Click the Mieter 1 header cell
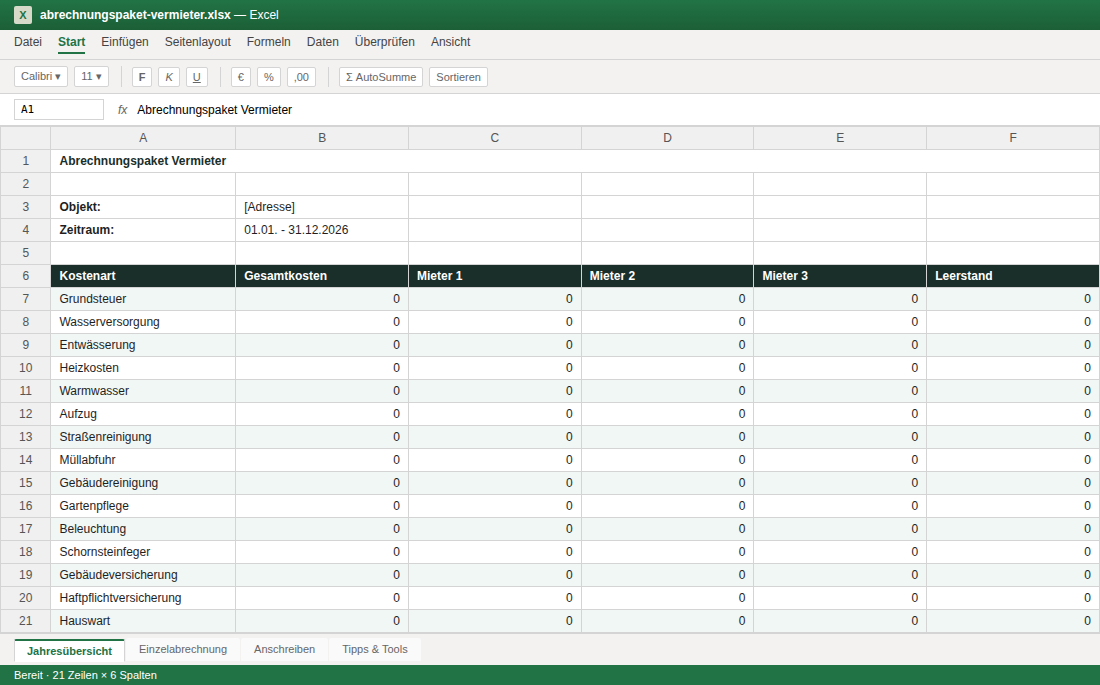Viewport: 1100px width, 685px height. (495, 276)
